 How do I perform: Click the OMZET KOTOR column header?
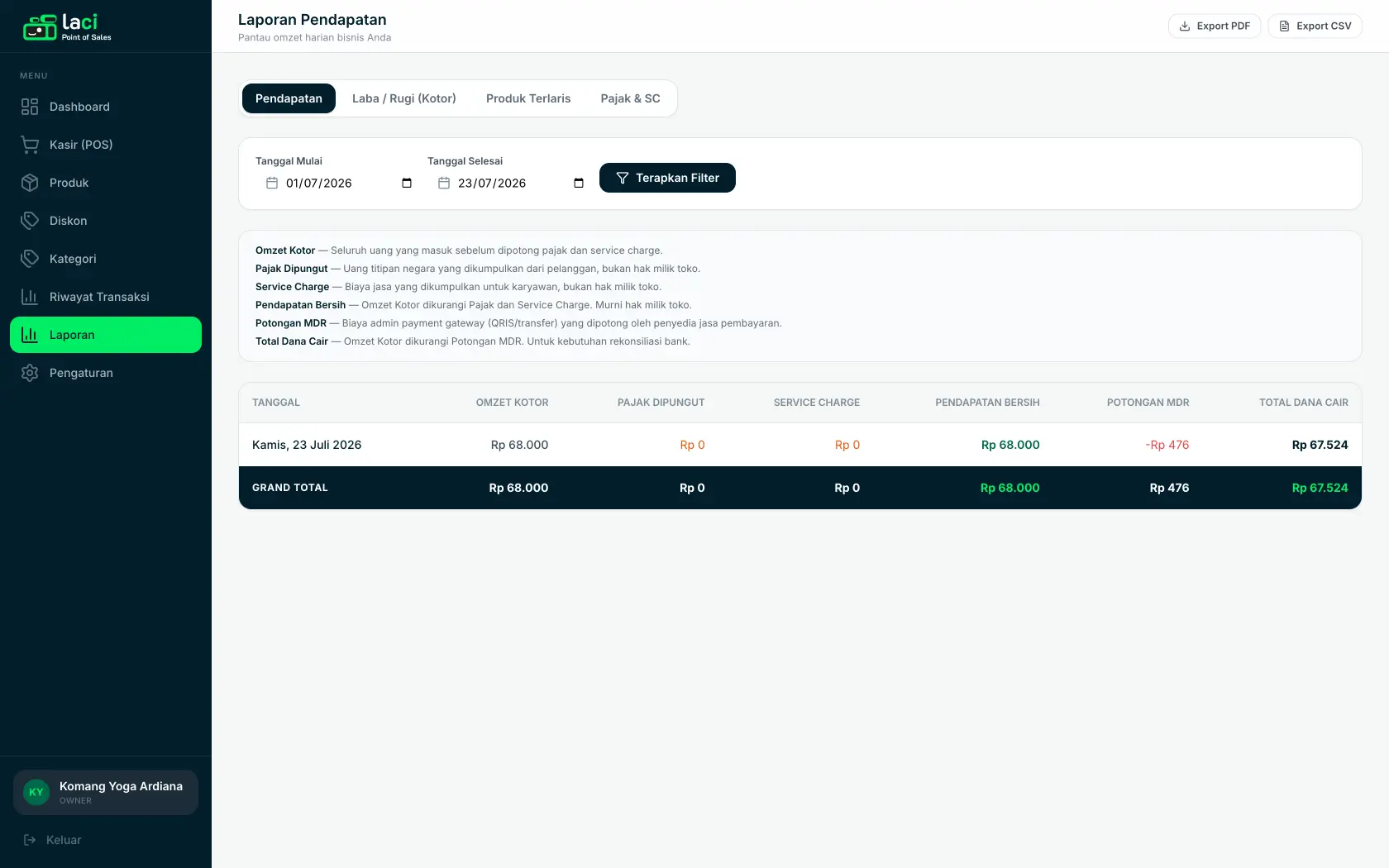[x=512, y=403]
